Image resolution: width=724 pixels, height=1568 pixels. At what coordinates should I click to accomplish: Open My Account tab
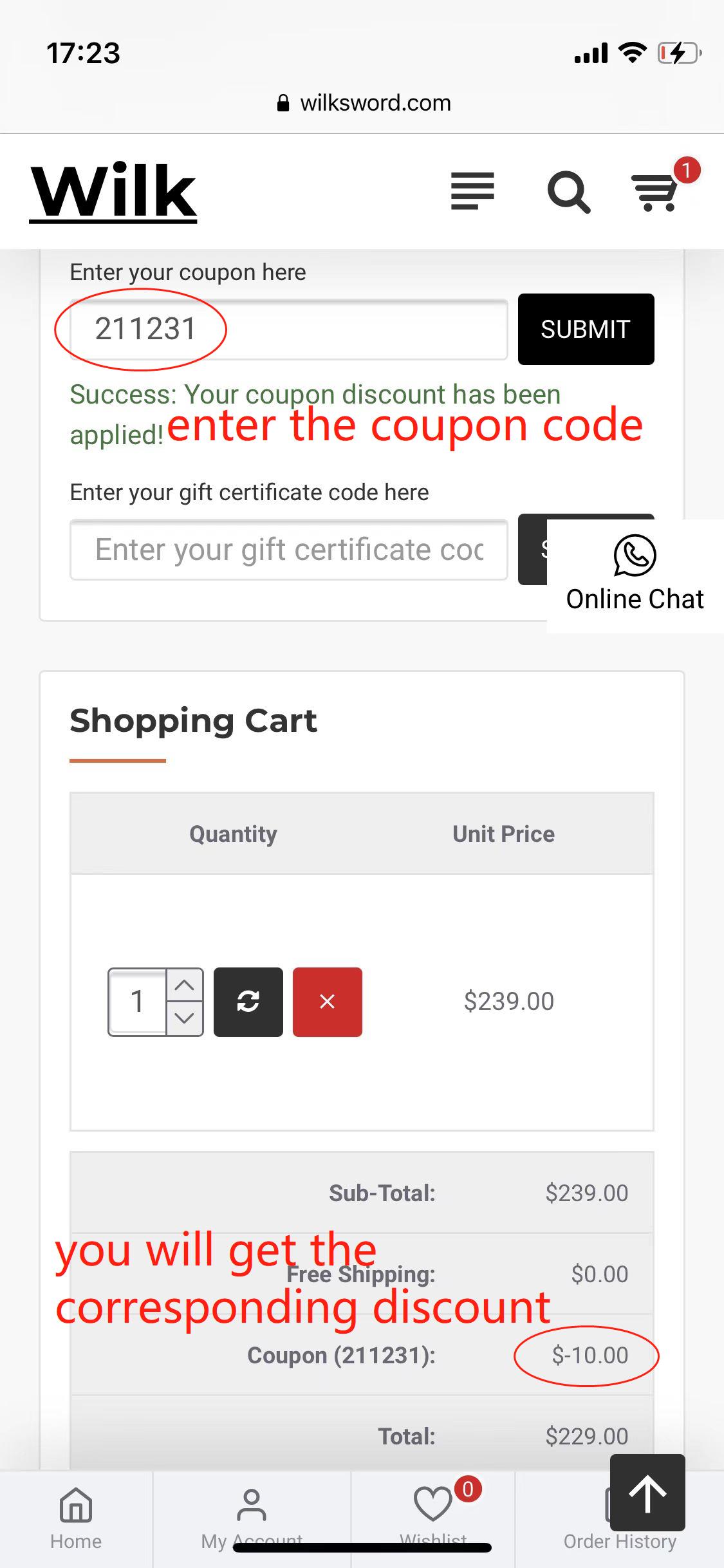click(252, 1519)
